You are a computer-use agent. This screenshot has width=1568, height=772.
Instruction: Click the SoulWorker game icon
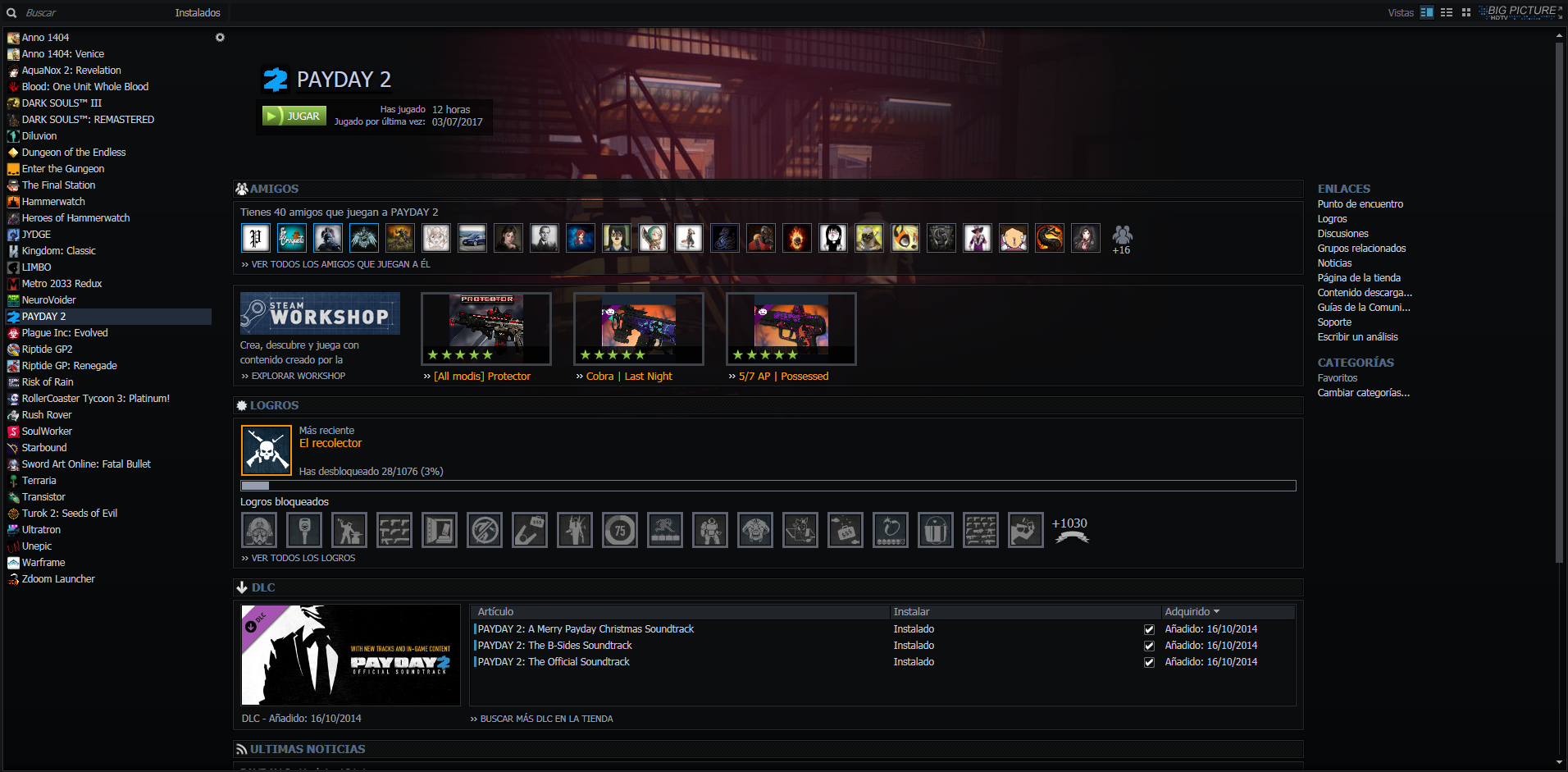(x=13, y=432)
